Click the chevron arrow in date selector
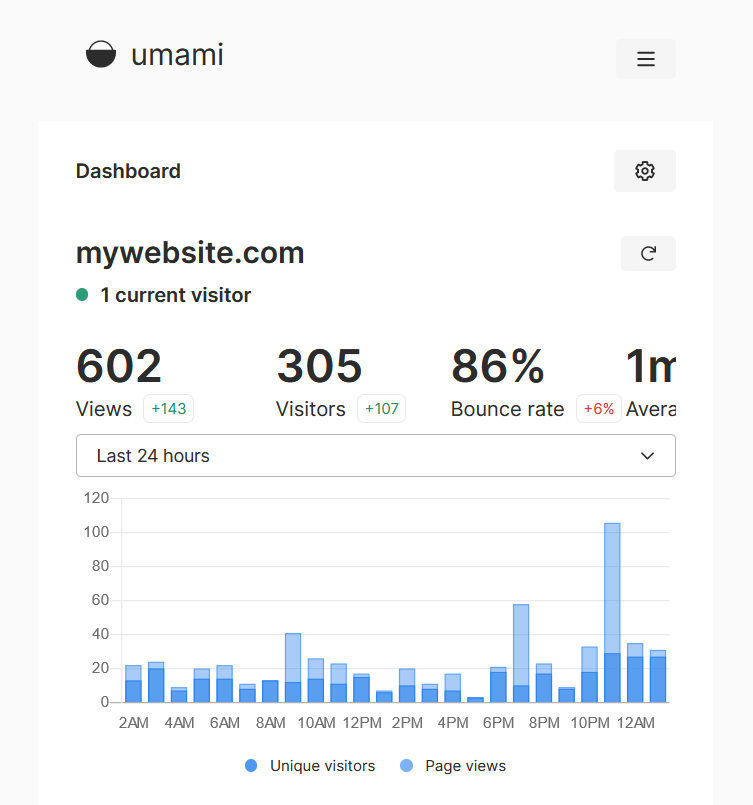 tap(647, 456)
